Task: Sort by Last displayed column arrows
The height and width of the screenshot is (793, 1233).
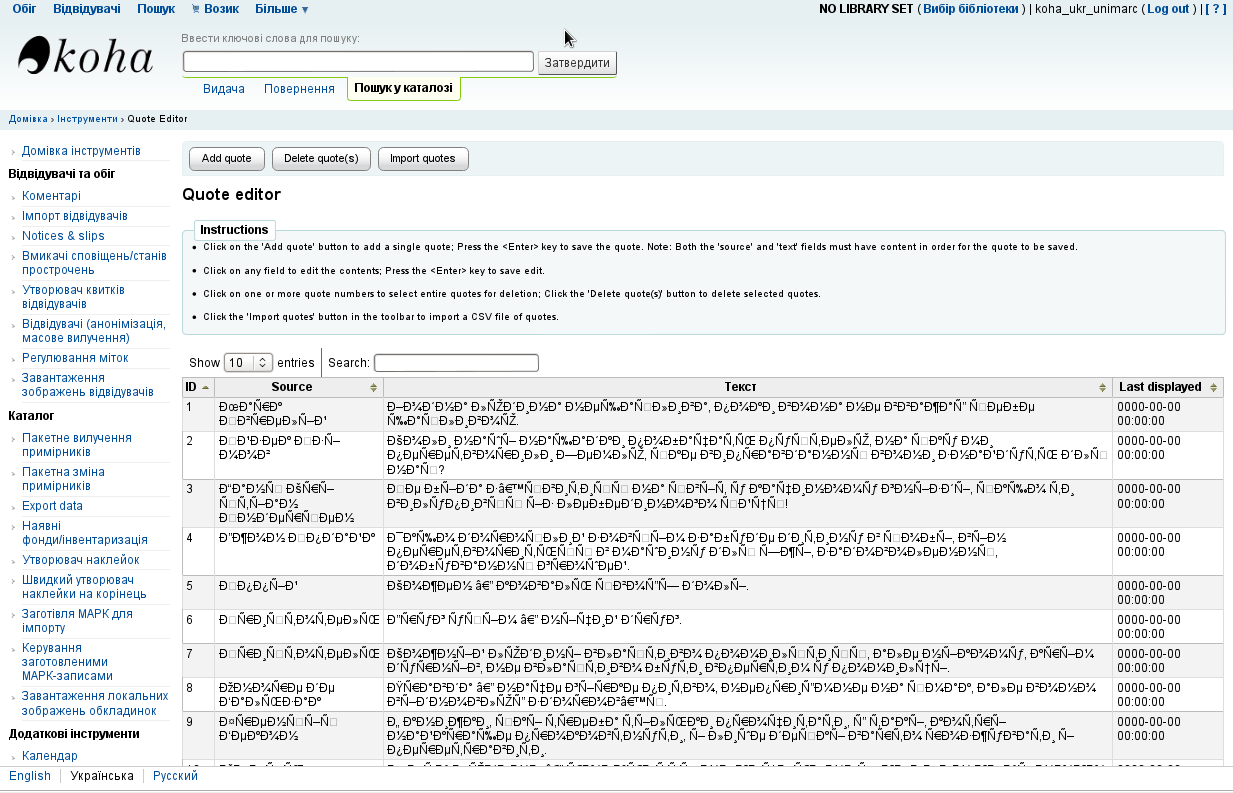Action: pos(1214,387)
